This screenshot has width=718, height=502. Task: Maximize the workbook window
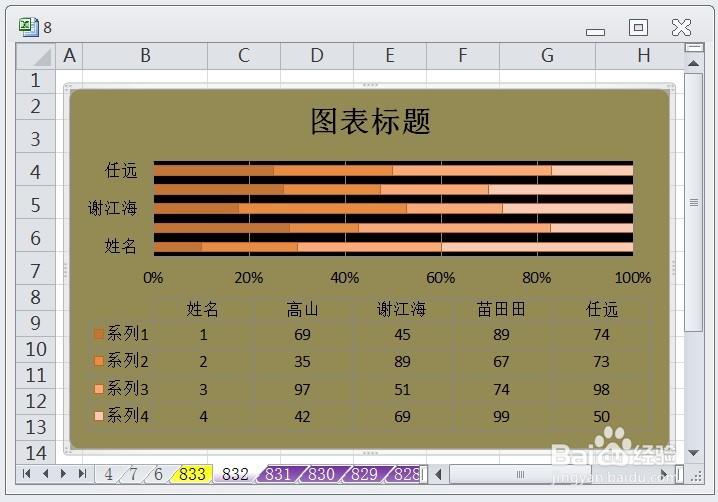click(x=638, y=27)
